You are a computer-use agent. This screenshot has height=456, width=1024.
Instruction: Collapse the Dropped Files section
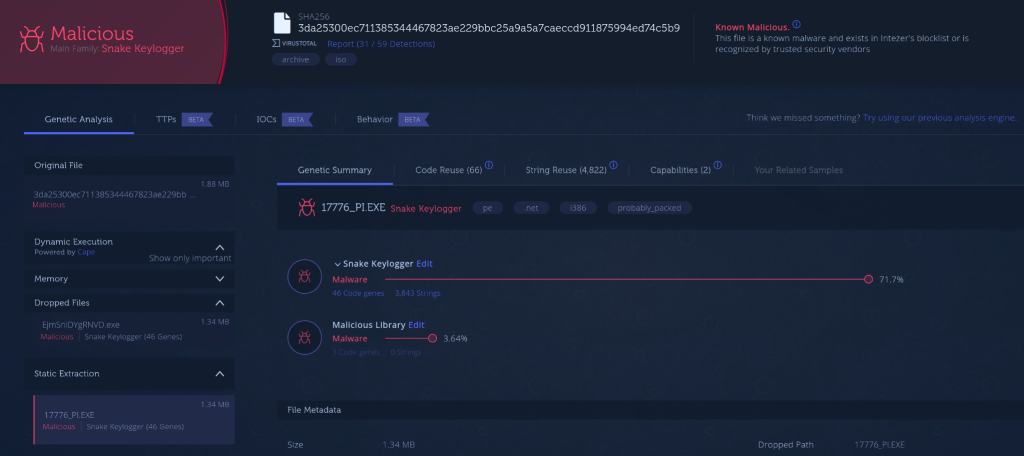click(x=219, y=303)
